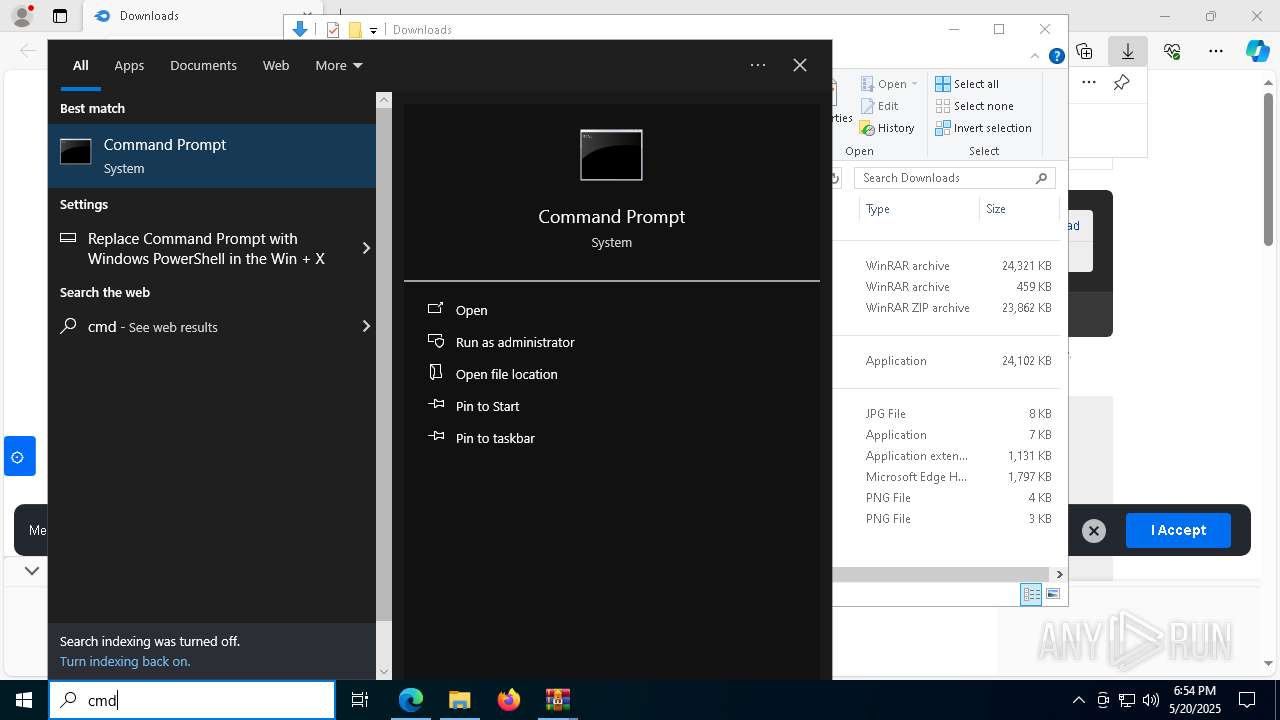Expand the Customize Quick Access Toolbar dropdown

[x=373, y=30]
